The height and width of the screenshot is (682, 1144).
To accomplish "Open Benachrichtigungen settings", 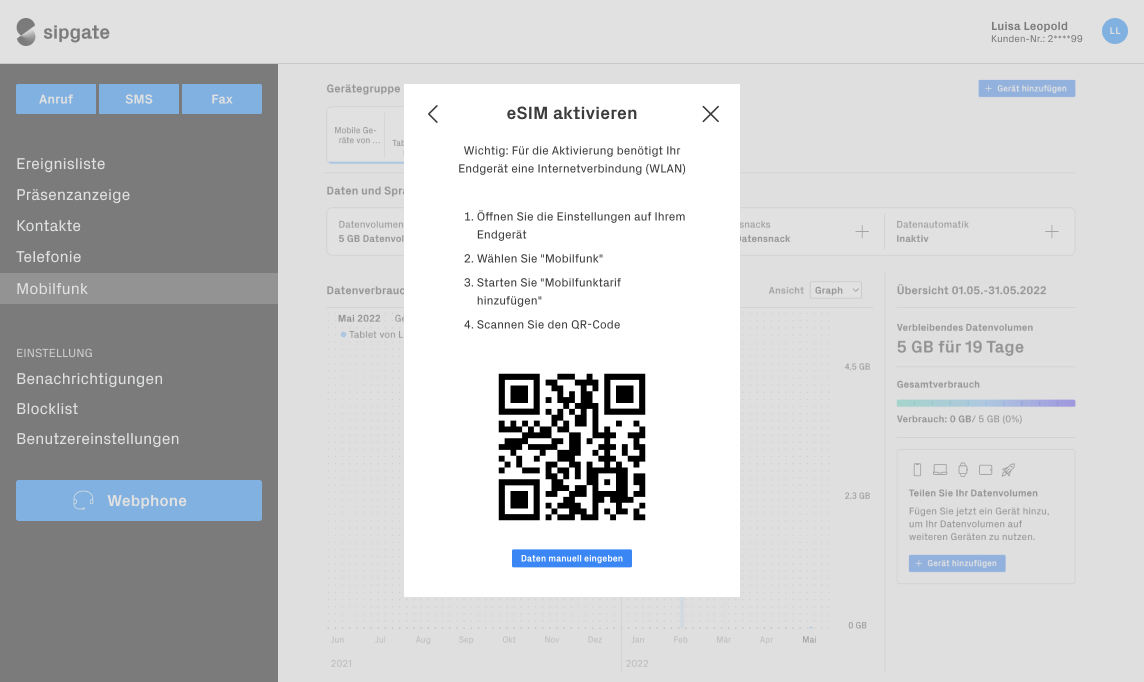I will coord(90,379).
